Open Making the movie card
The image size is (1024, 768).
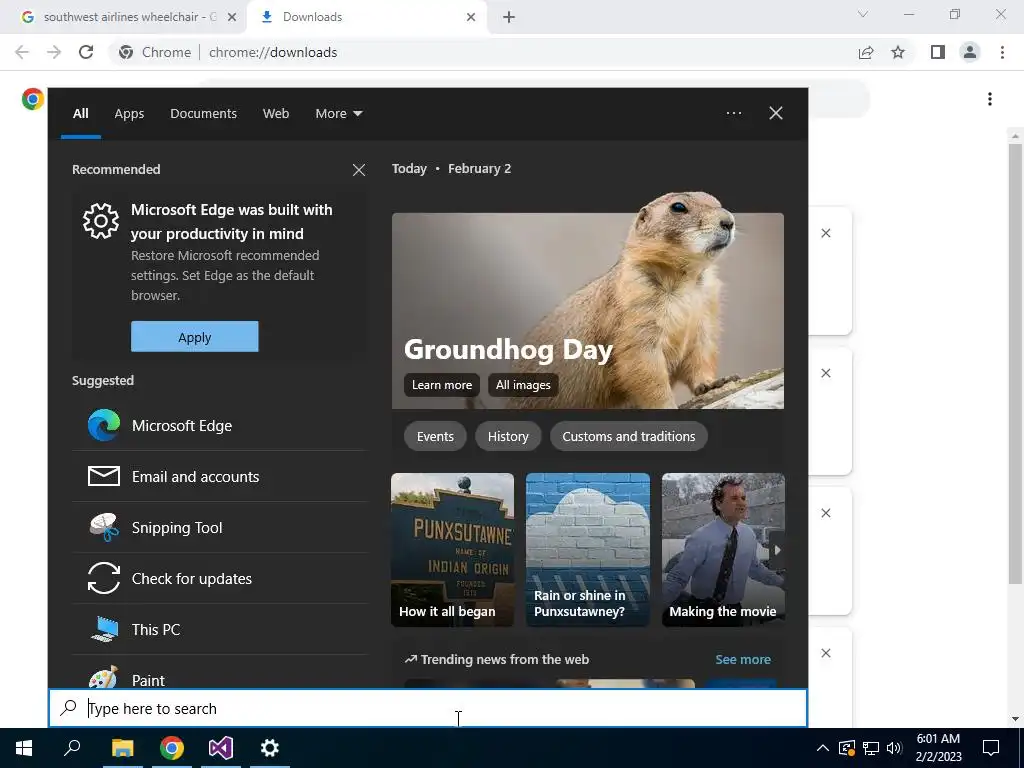click(723, 550)
